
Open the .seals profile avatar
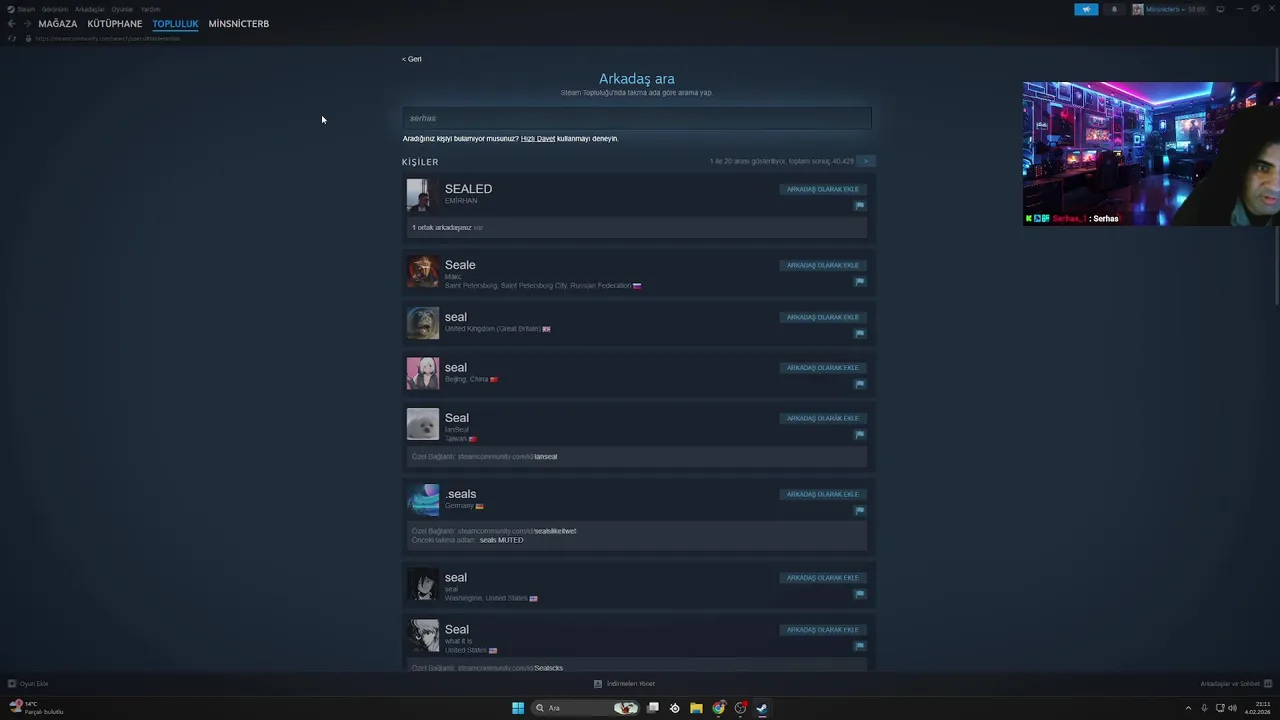422,500
